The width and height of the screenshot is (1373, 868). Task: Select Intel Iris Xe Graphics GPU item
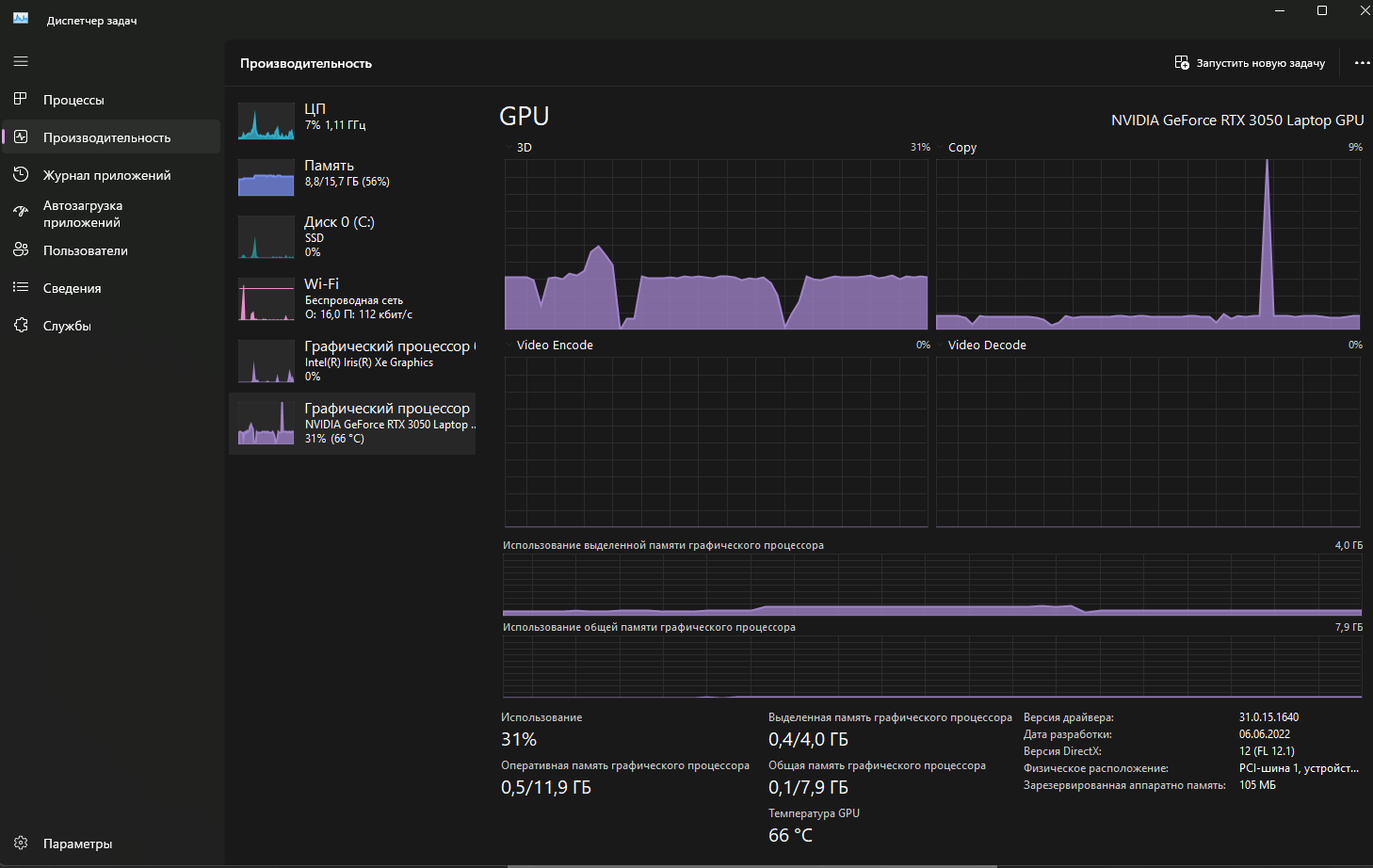point(352,361)
